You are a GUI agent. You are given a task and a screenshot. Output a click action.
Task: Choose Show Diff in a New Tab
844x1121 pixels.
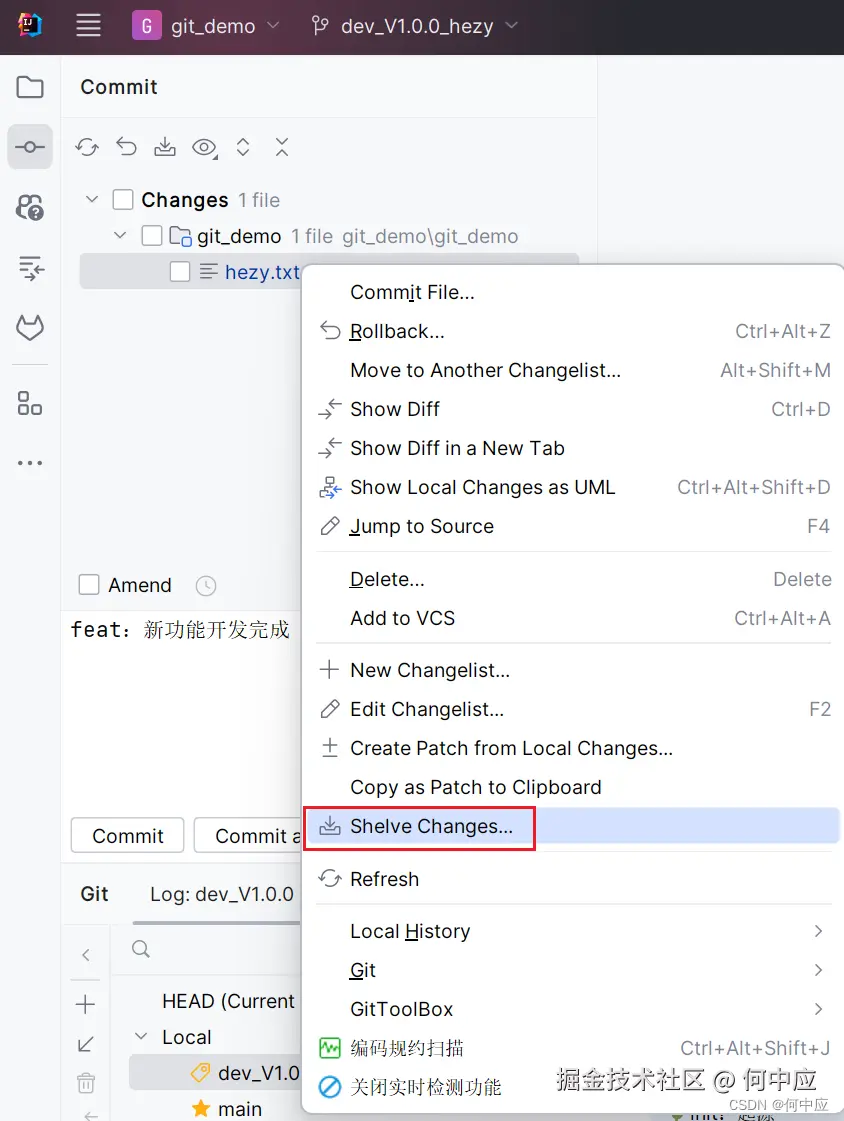pyautogui.click(x=574, y=448)
